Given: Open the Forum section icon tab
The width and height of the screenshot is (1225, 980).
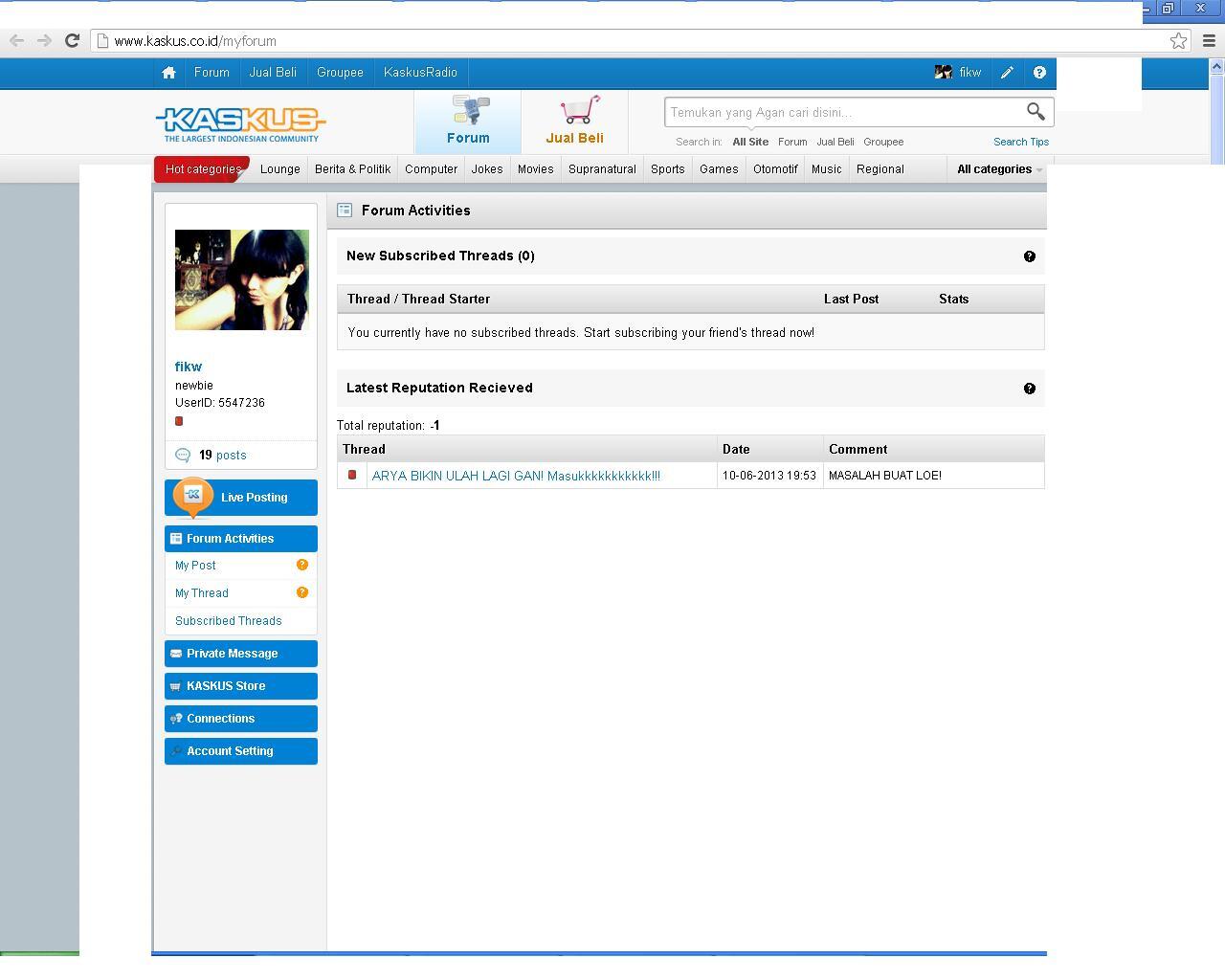Looking at the screenshot, I should [468, 122].
